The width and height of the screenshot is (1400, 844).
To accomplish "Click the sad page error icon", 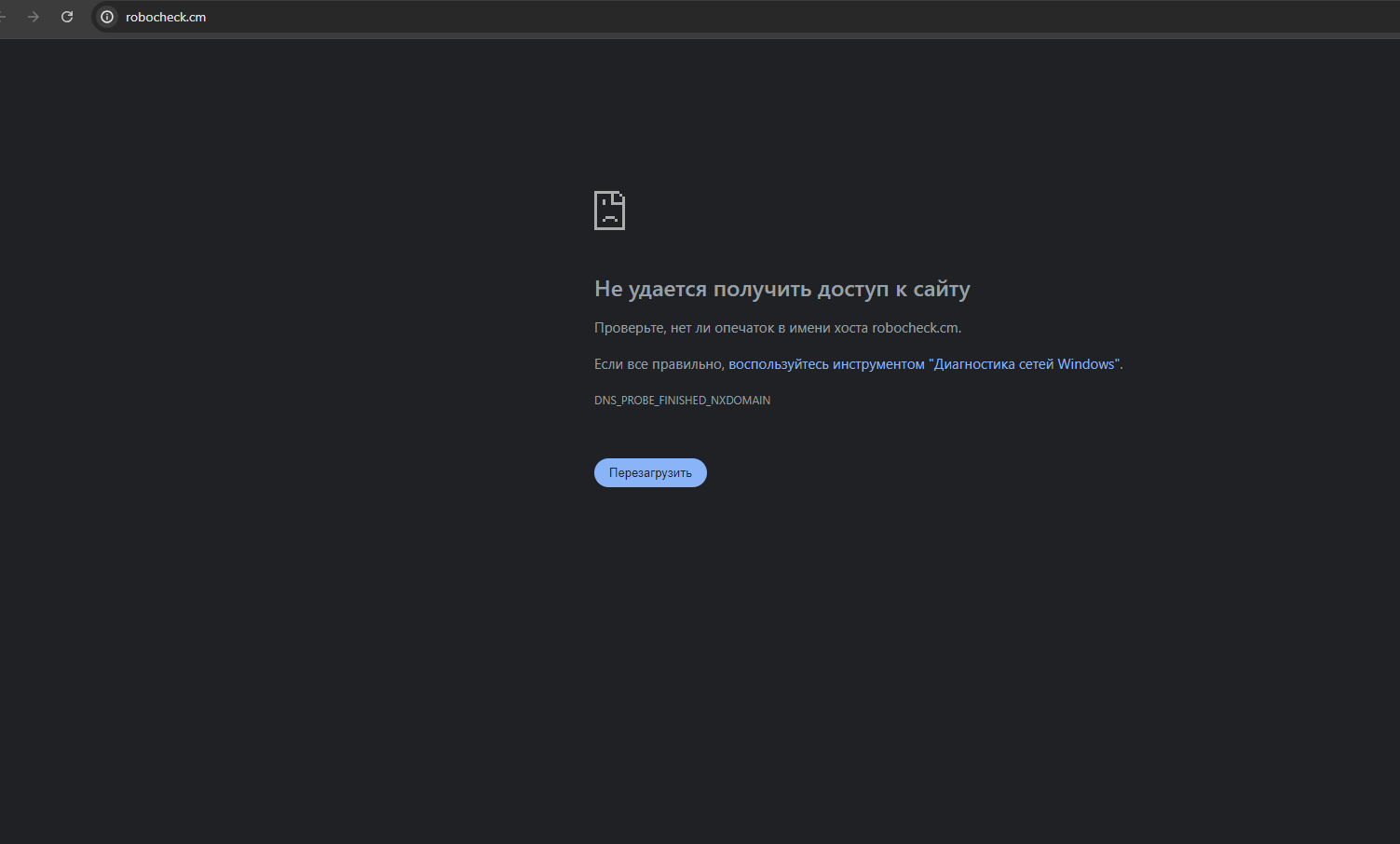I will [x=609, y=211].
